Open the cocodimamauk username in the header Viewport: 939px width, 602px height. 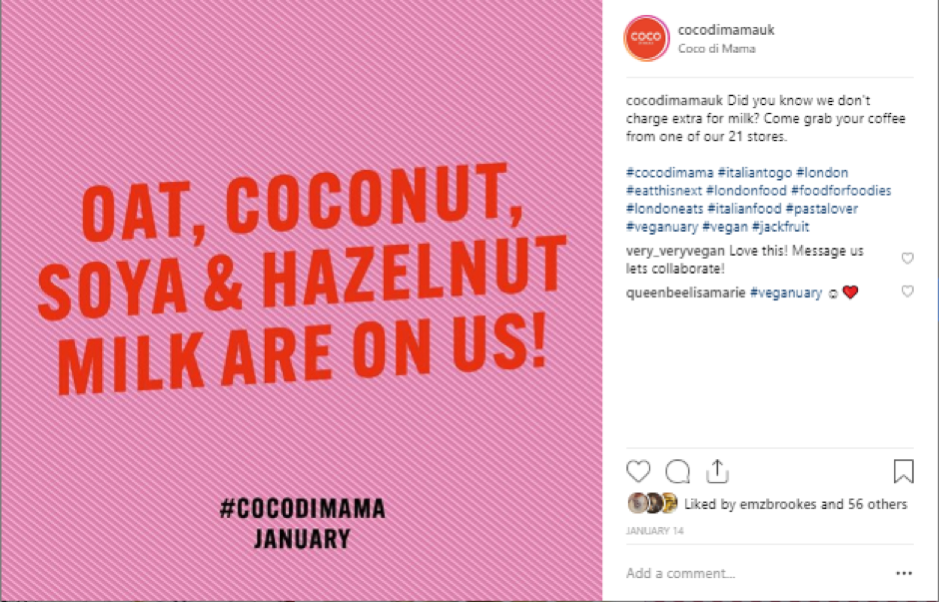pos(726,30)
